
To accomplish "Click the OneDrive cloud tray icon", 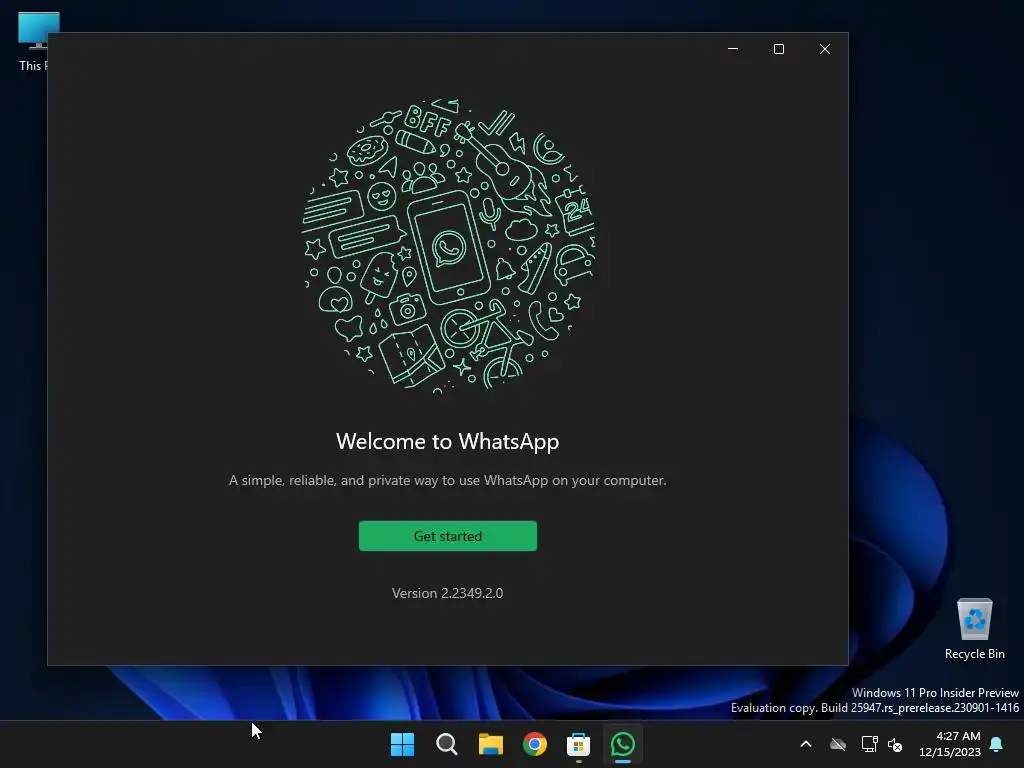I will (x=838, y=744).
